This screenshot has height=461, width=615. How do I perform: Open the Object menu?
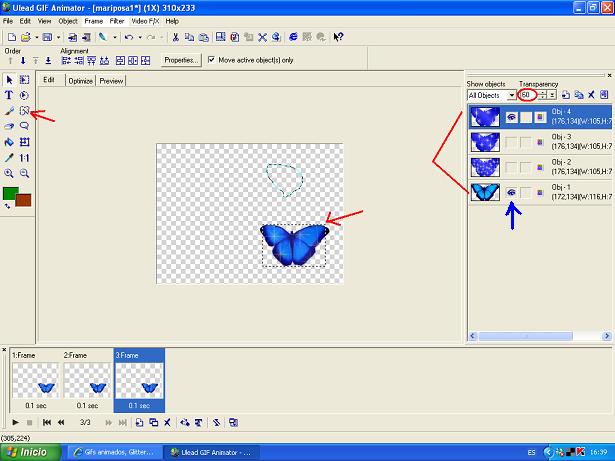67,21
